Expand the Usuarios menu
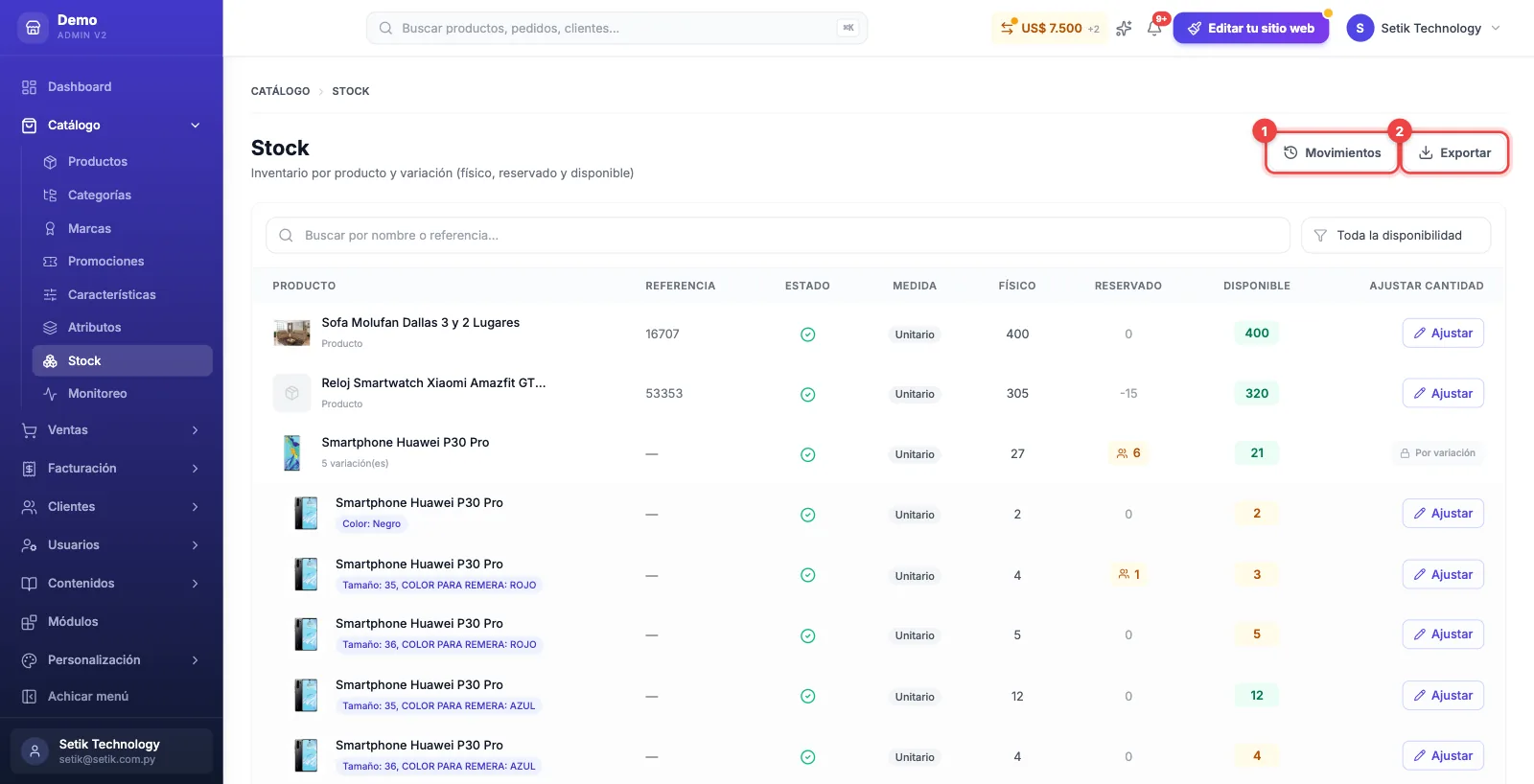The width and height of the screenshot is (1534, 784). [x=111, y=544]
